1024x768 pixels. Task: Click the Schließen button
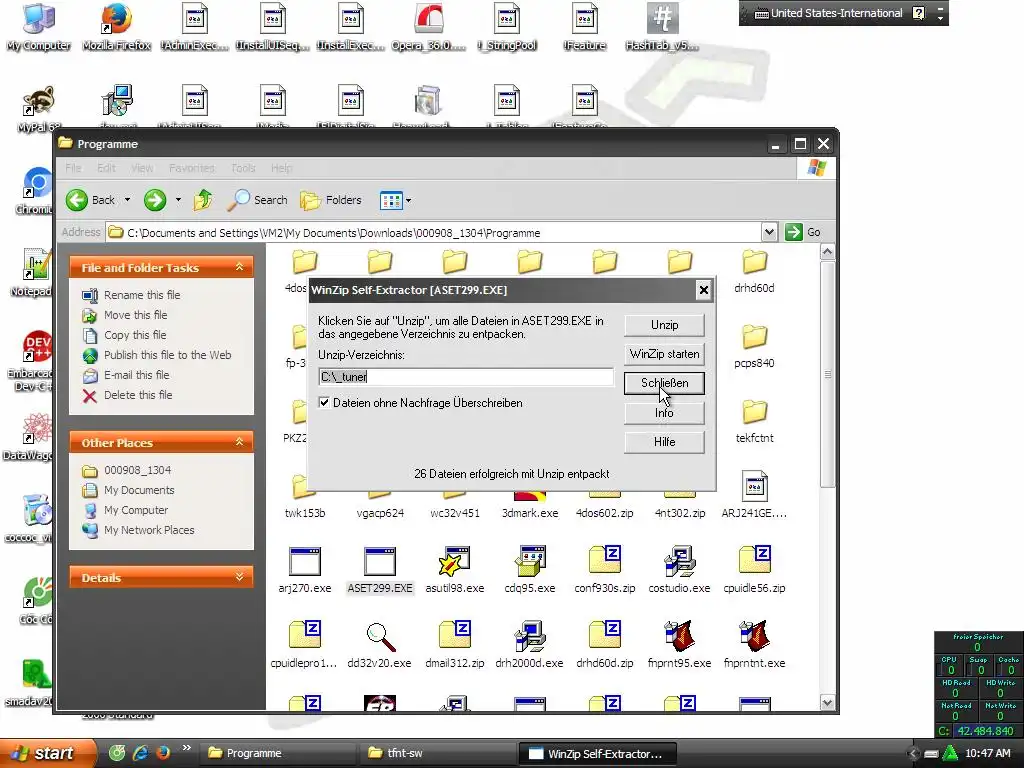[x=664, y=383]
